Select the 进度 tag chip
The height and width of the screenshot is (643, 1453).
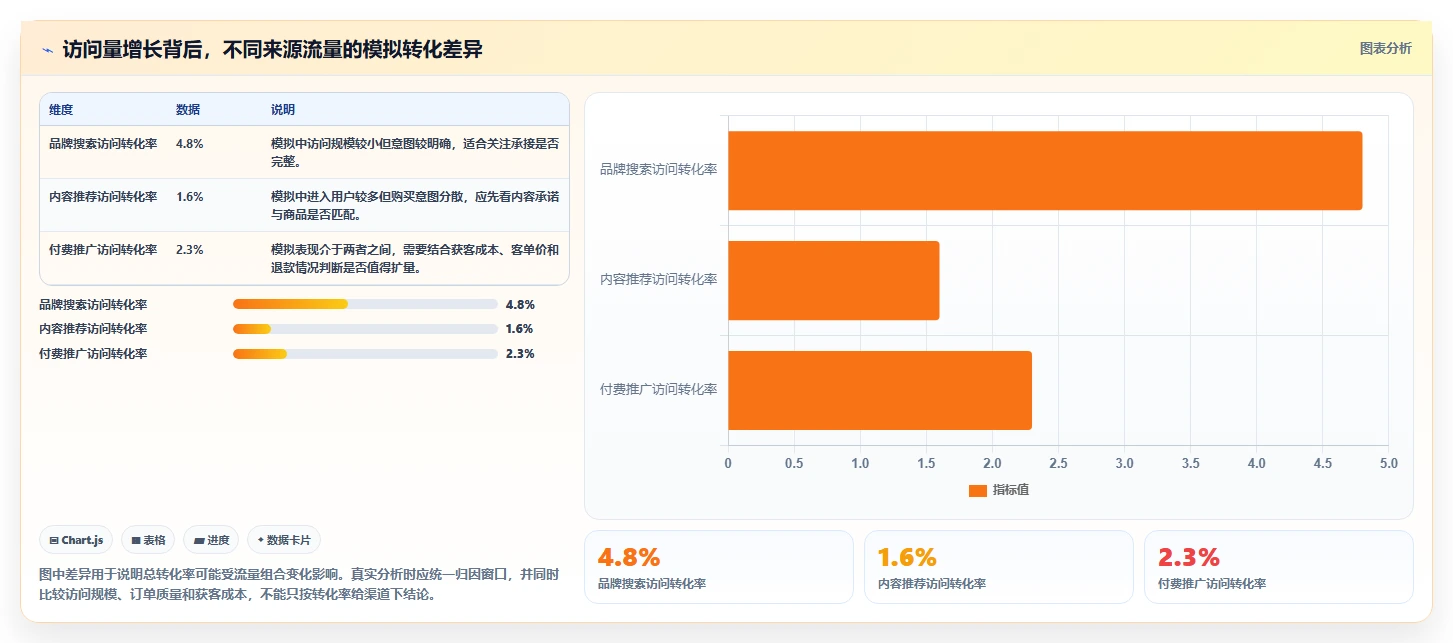(x=211, y=540)
